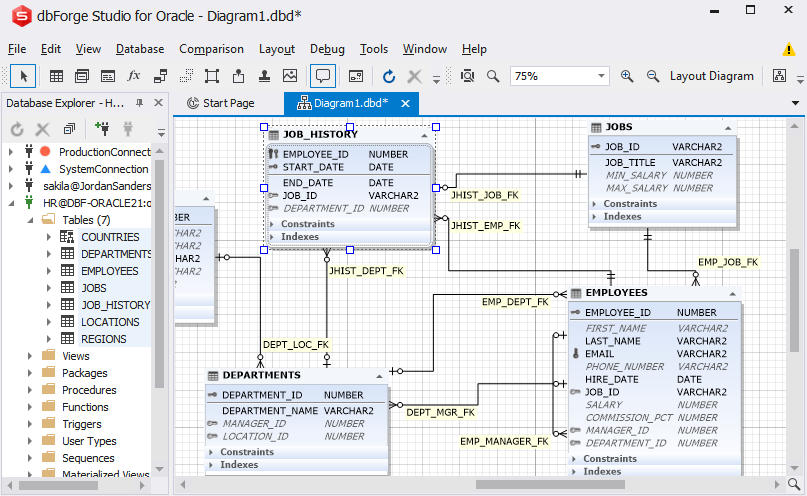807x496 pixels.
Task: Refresh the diagram with the blue arrow
Action: coord(389,77)
